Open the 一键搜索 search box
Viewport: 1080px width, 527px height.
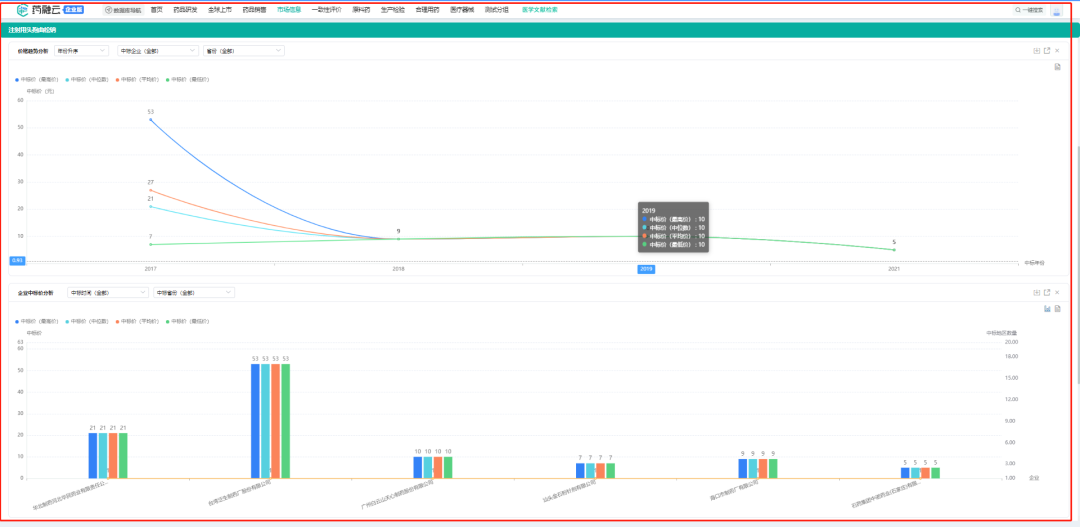(1029, 10)
